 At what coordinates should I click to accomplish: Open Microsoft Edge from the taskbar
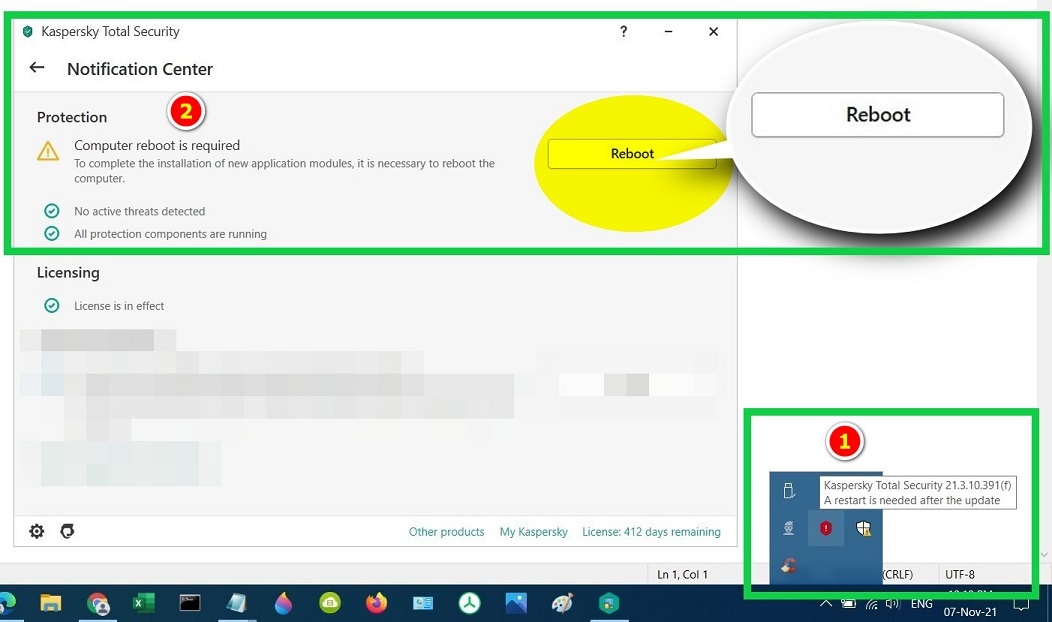pos(7,603)
